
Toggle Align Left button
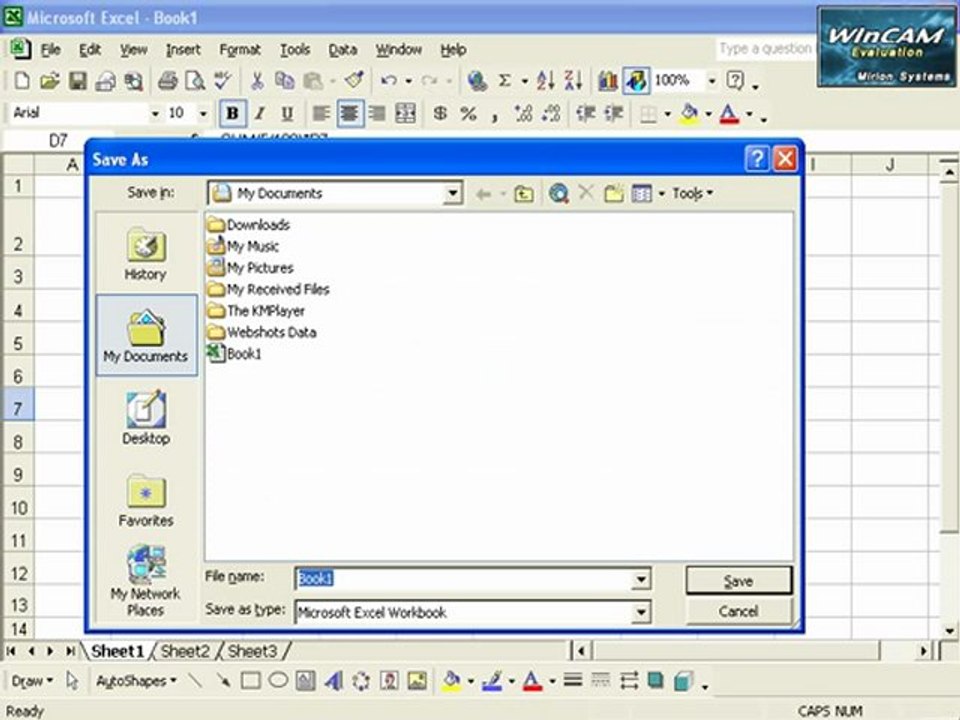click(321, 113)
